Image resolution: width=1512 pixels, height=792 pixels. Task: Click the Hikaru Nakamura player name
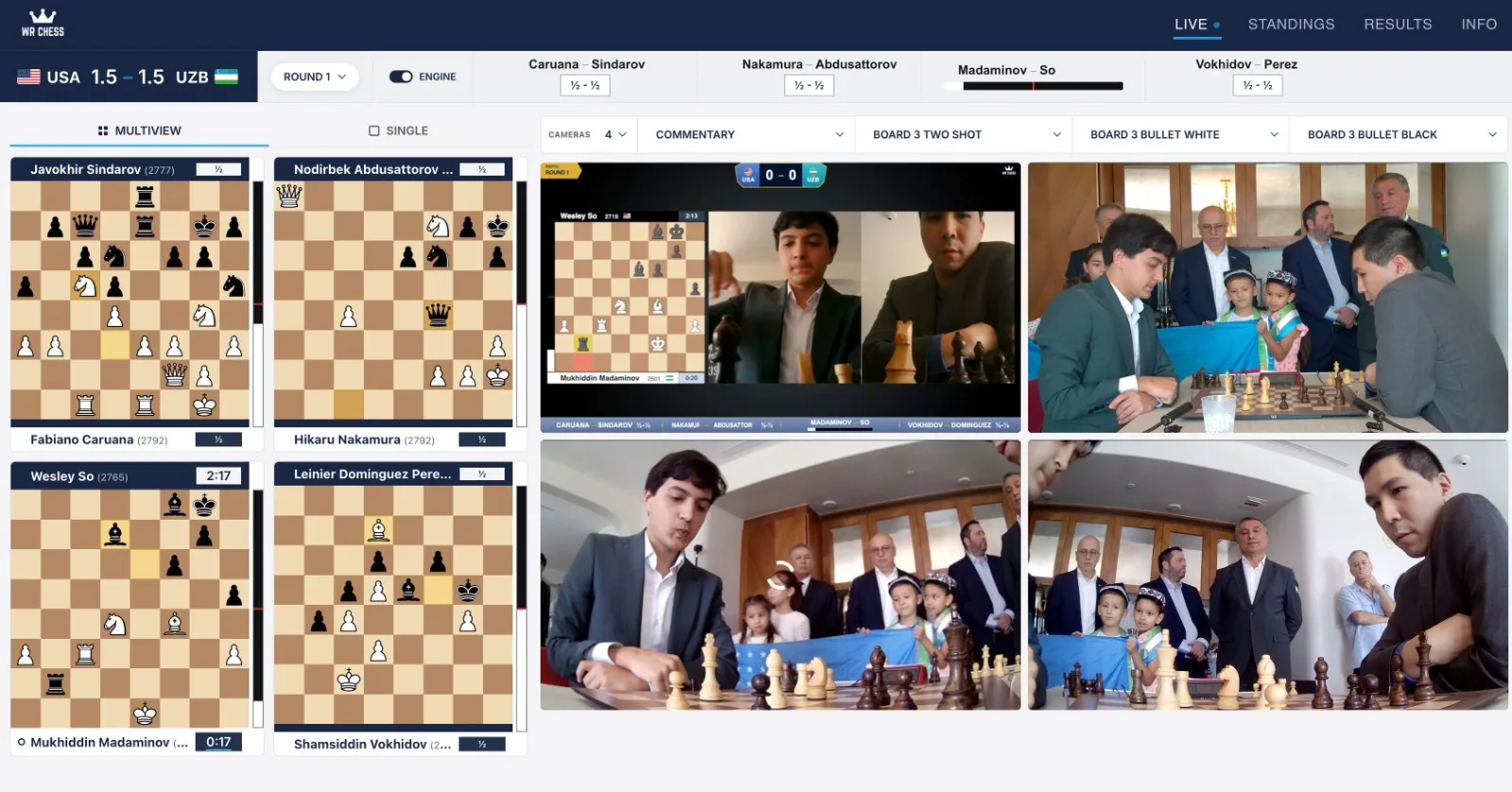pyautogui.click(x=347, y=439)
